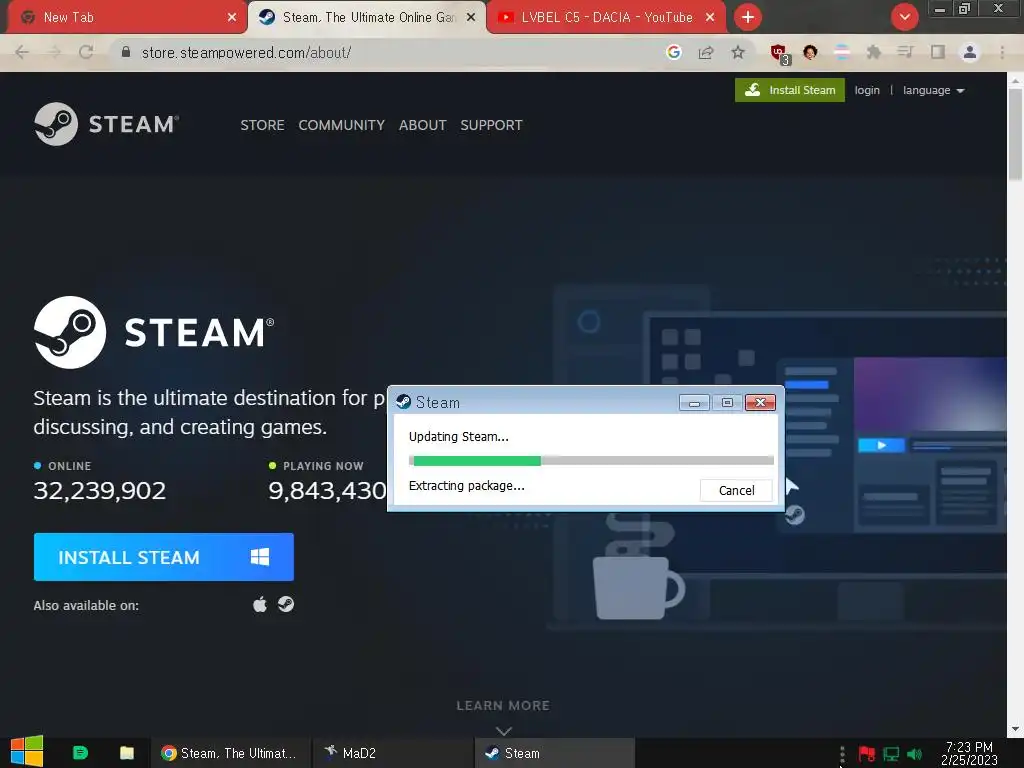Close the Steam browser tab
This screenshot has width=1024, height=768.
[x=471, y=18]
